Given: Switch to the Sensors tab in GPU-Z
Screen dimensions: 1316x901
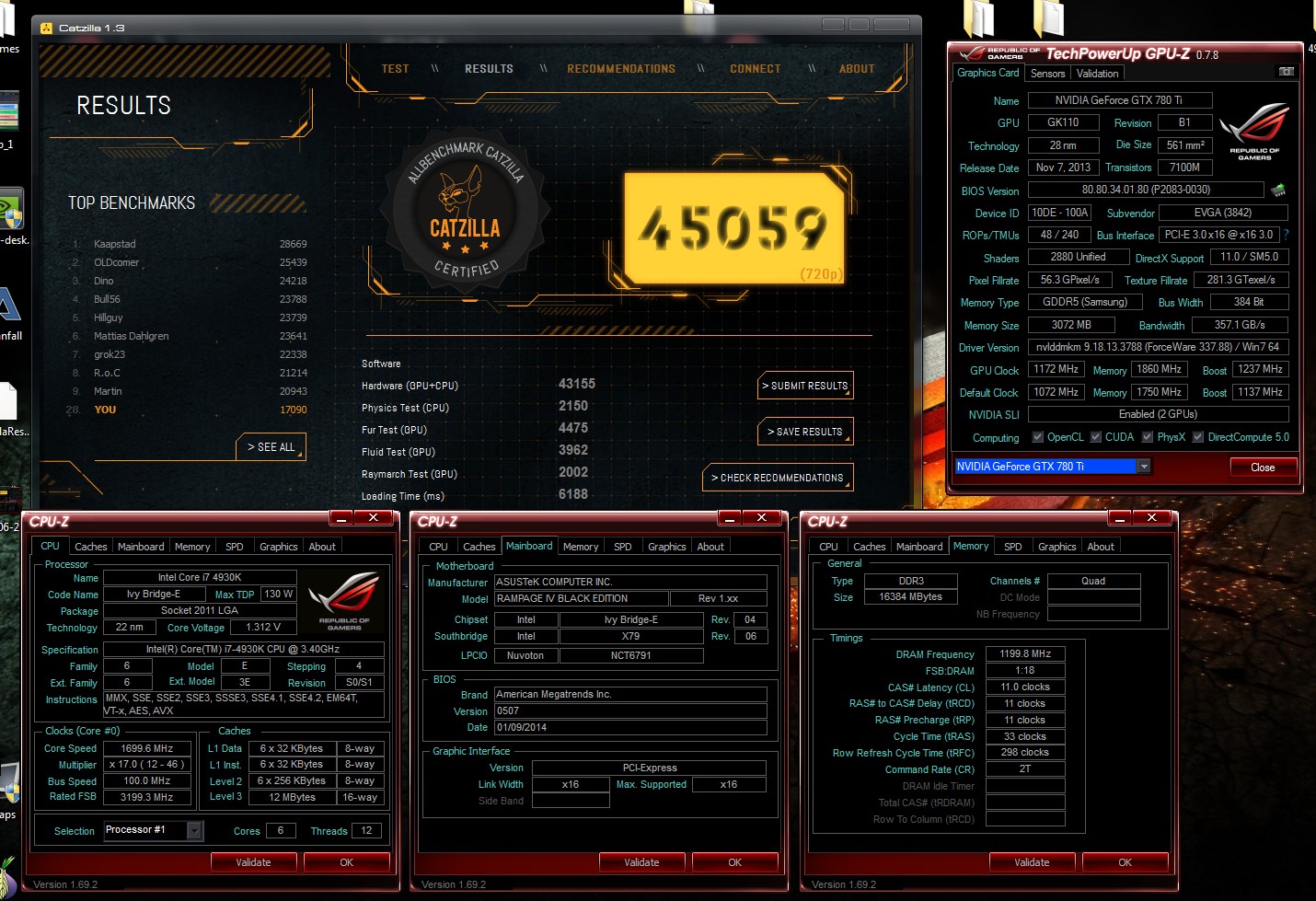Looking at the screenshot, I should [x=1047, y=74].
